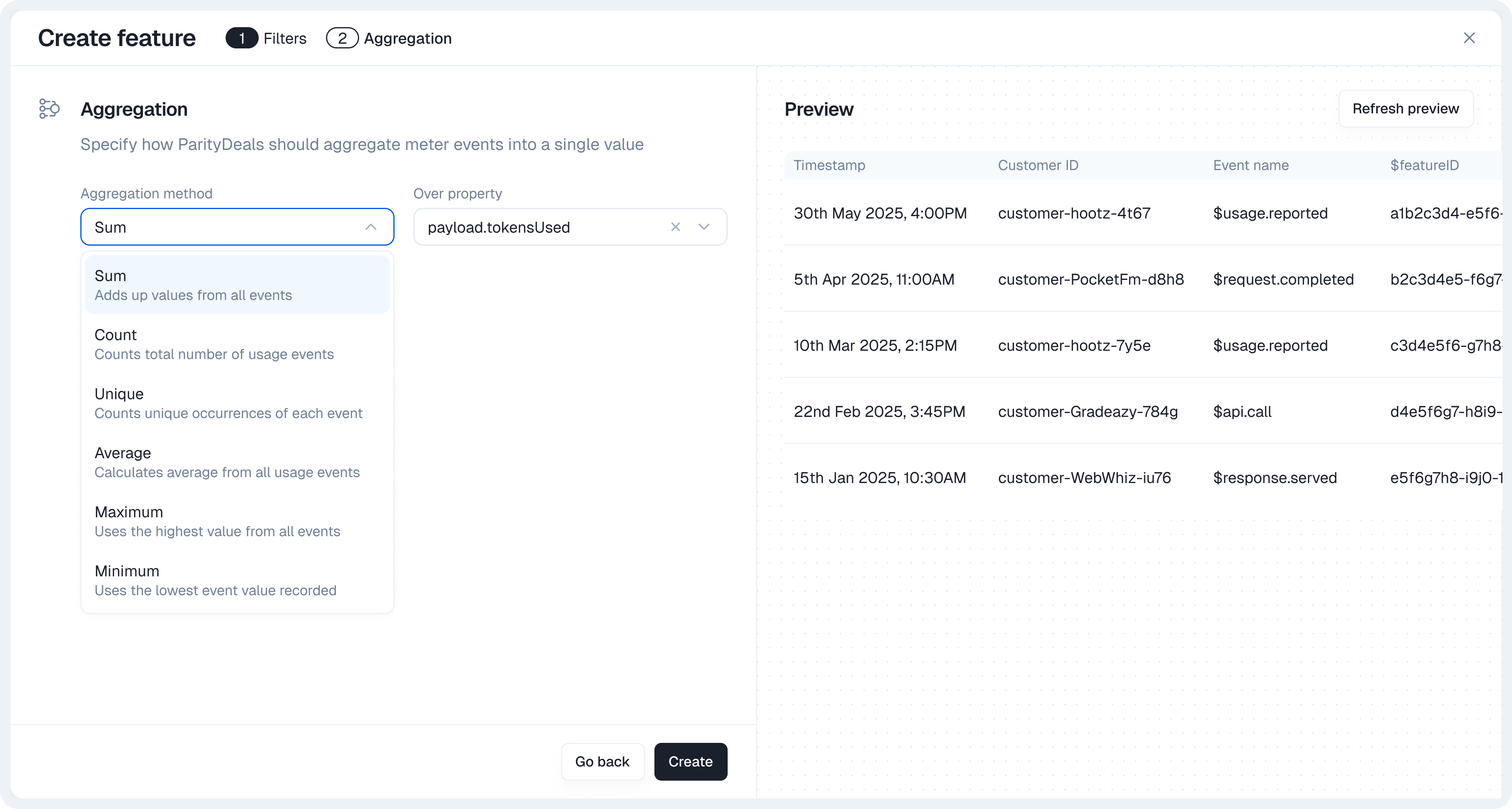Pick the Unique aggregation option

(x=237, y=403)
